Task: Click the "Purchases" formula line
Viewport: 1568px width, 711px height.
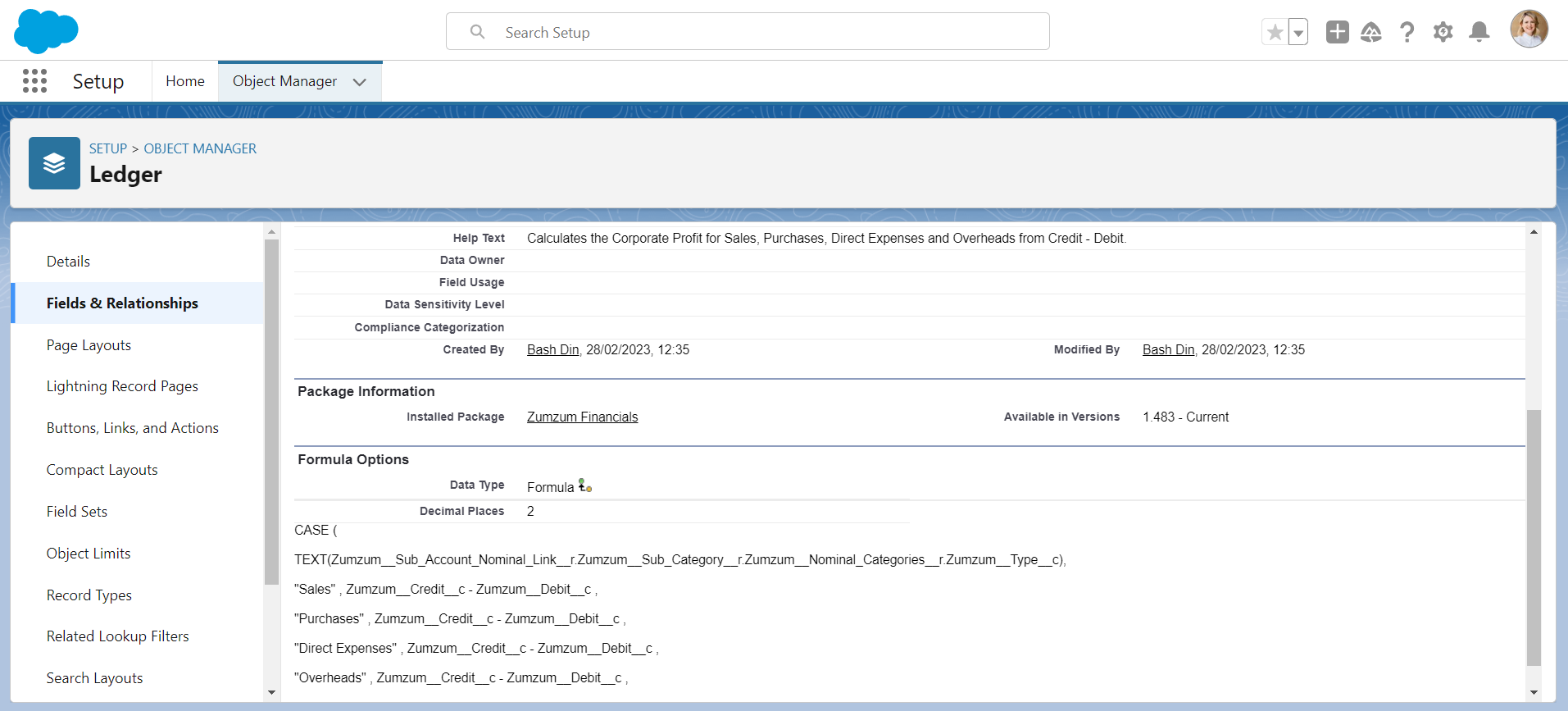Action: [460, 618]
